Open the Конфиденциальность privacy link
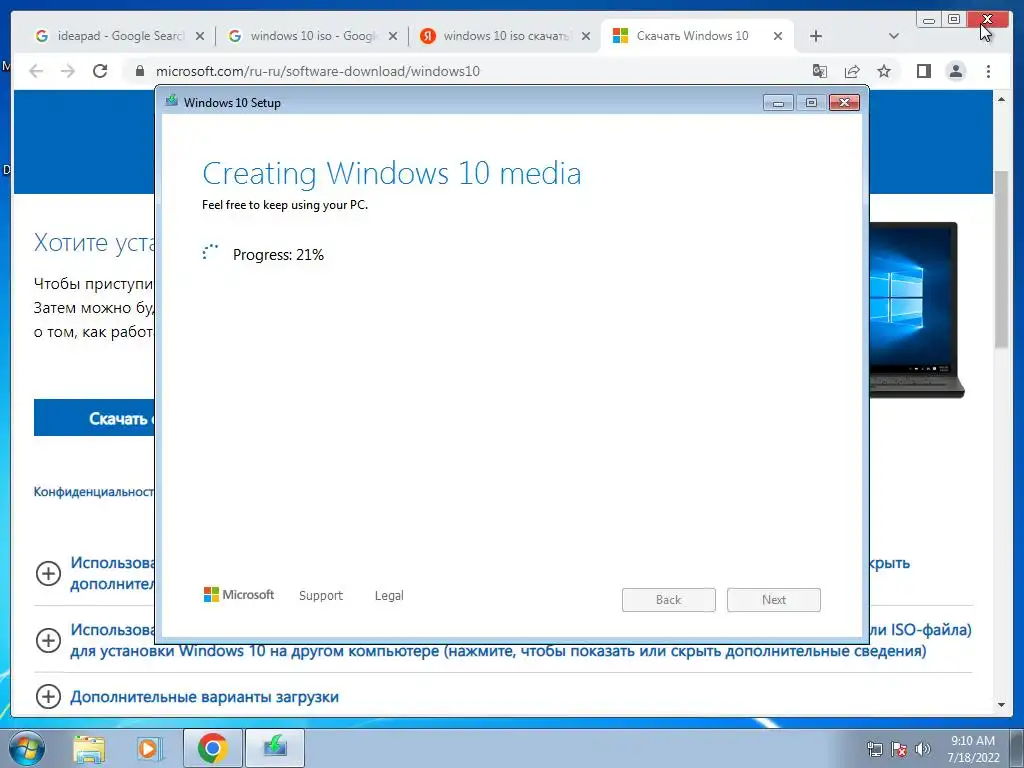The image size is (1024, 768). [x=94, y=492]
